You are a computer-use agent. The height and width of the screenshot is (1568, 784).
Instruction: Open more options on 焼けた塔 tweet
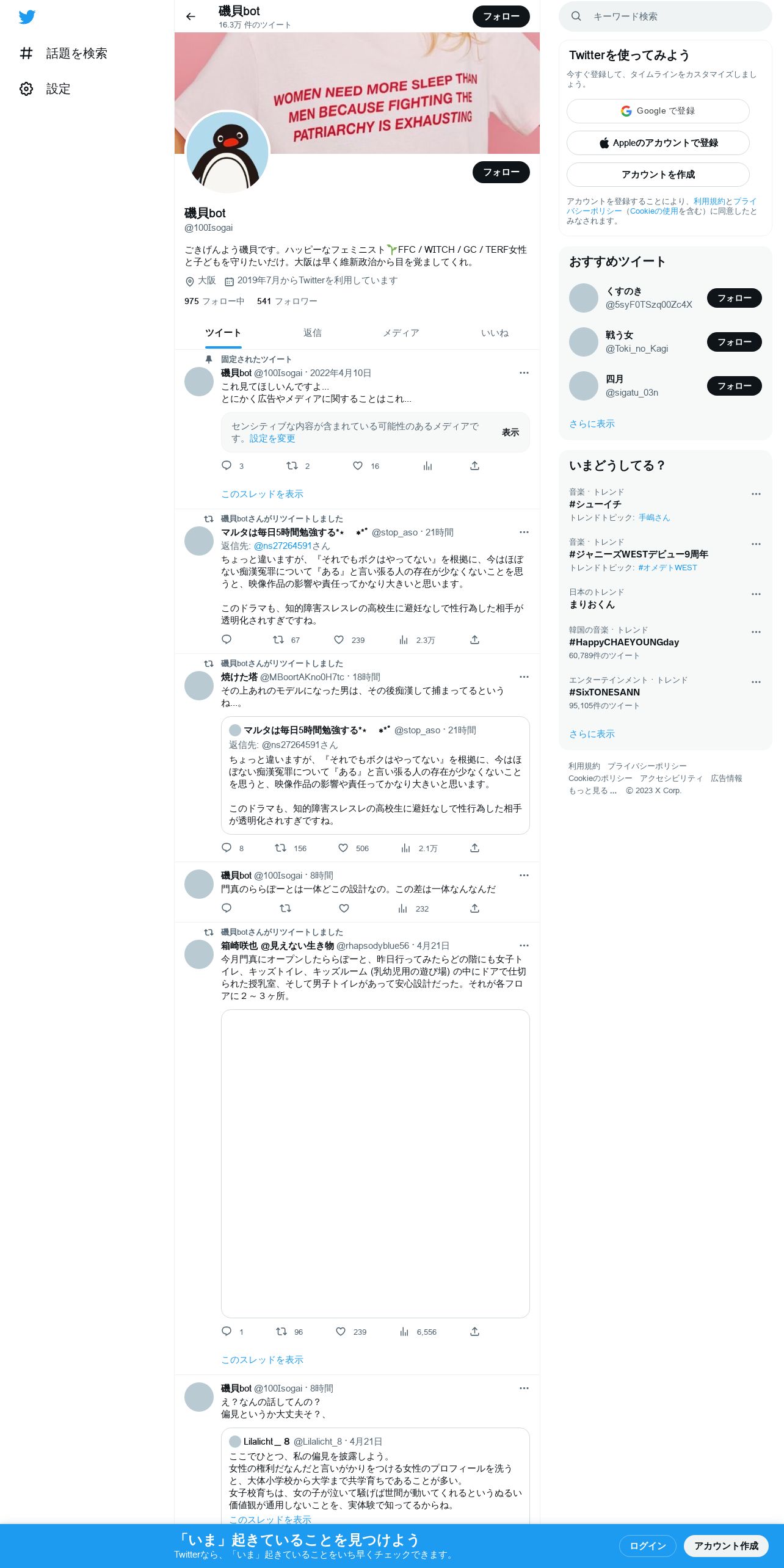click(x=524, y=677)
